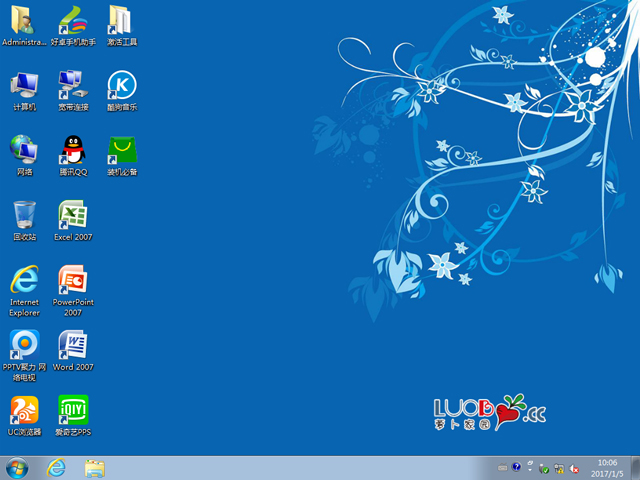This screenshot has height=480, width=640.
Task: Select the Recycle Bin (回收站) icon
Action: click(24, 215)
